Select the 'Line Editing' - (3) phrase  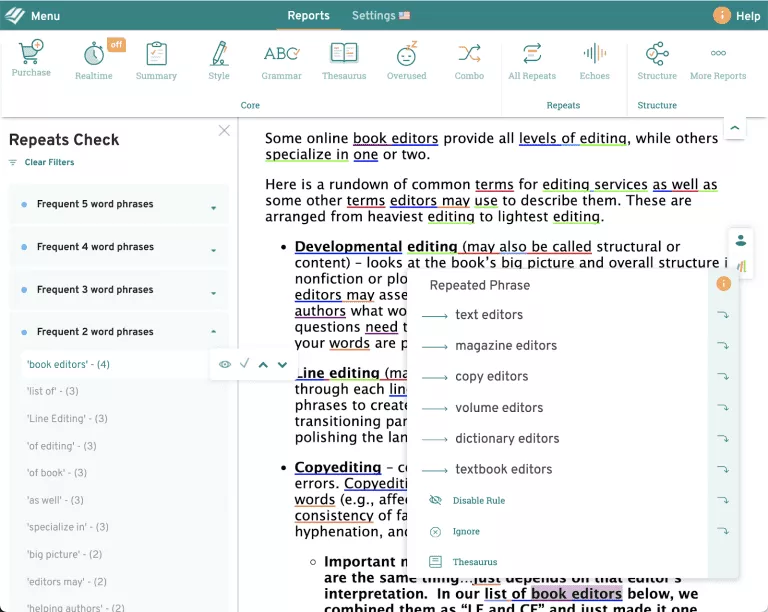coord(67,419)
